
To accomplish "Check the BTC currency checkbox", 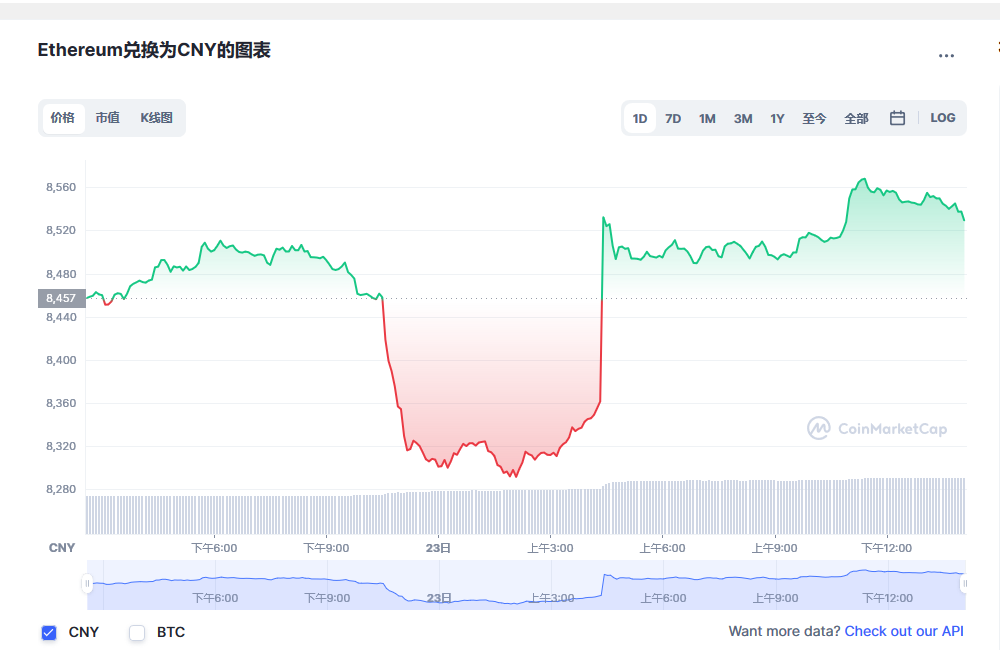I will (x=137, y=633).
